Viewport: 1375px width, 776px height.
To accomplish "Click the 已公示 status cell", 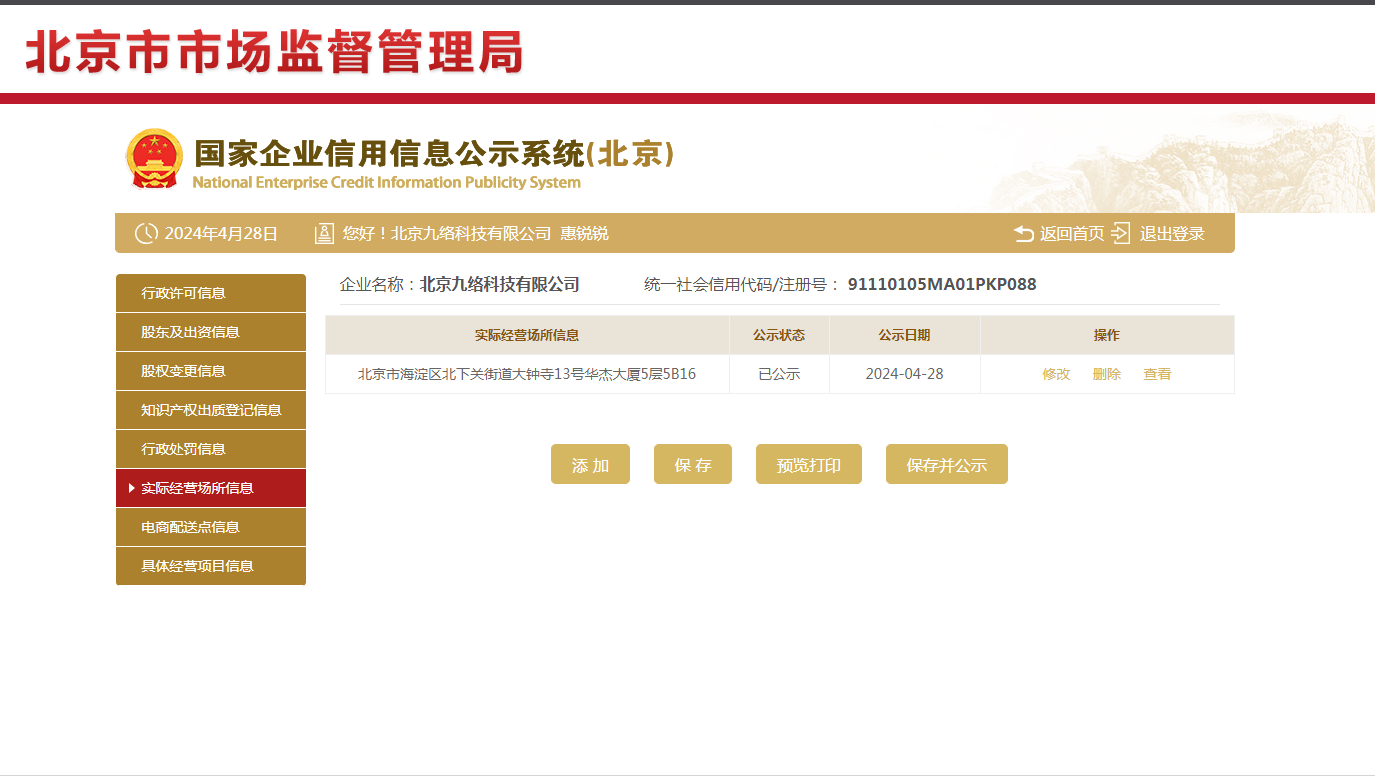I will [x=779, y=374].
